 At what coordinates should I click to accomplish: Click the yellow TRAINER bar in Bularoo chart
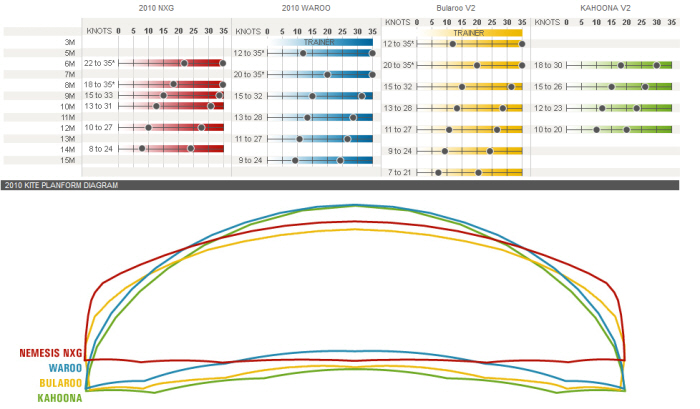[x=470, y=33]
